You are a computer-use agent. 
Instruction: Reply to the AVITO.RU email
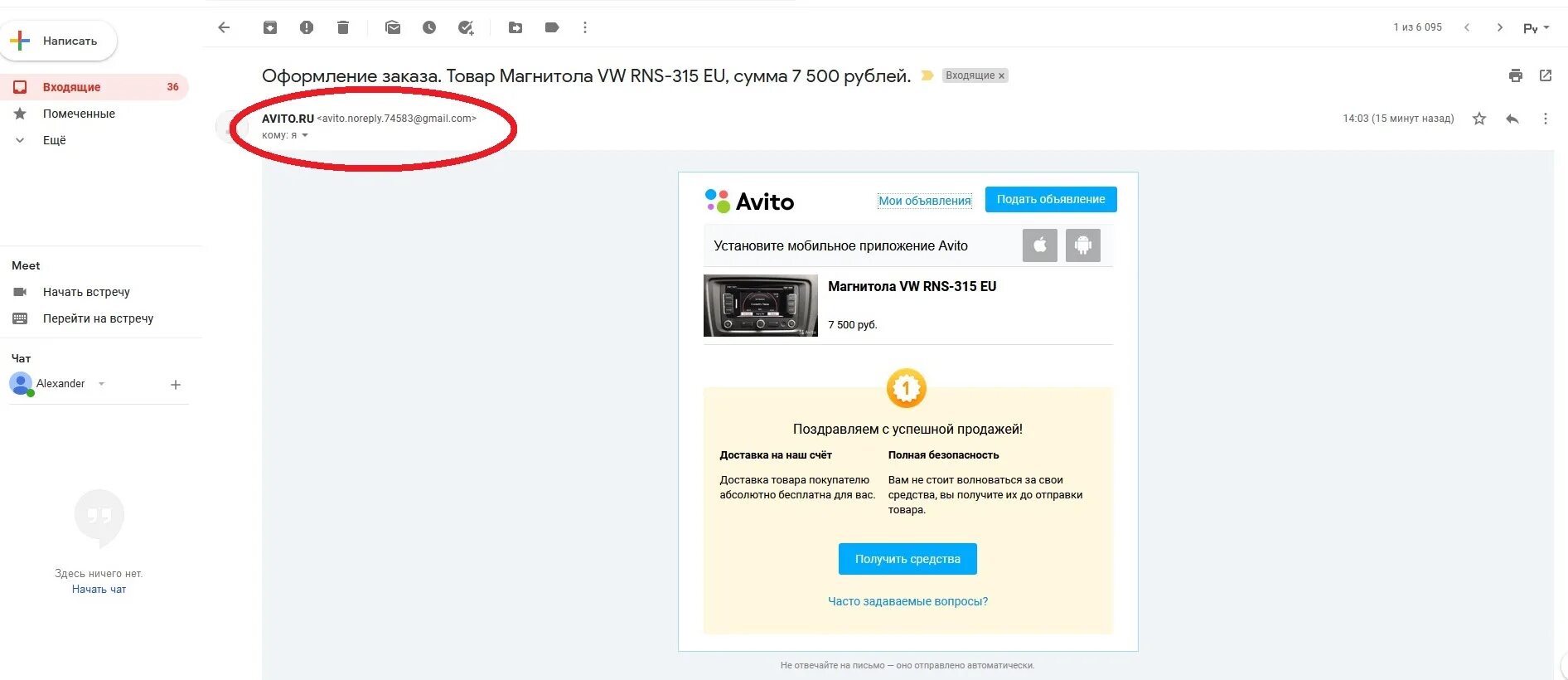[x=1512, y=119]
